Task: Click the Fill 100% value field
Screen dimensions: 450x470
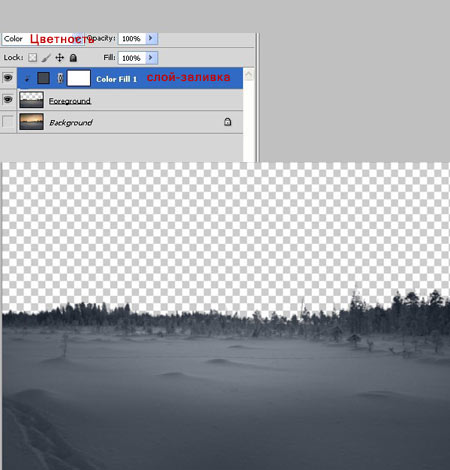Action: tap(132, 58)
